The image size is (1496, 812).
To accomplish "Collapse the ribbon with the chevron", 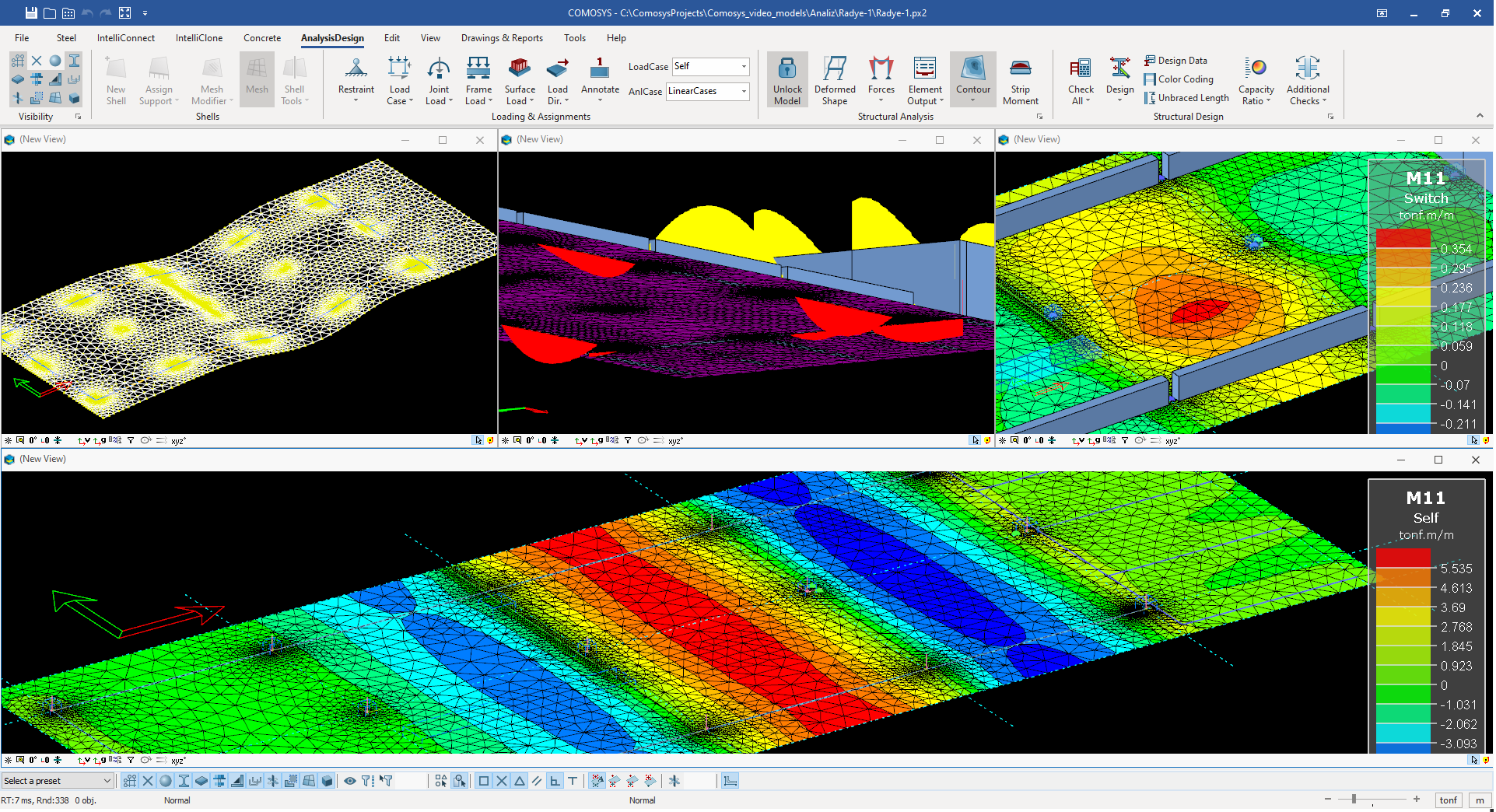I will point(1480,116).
